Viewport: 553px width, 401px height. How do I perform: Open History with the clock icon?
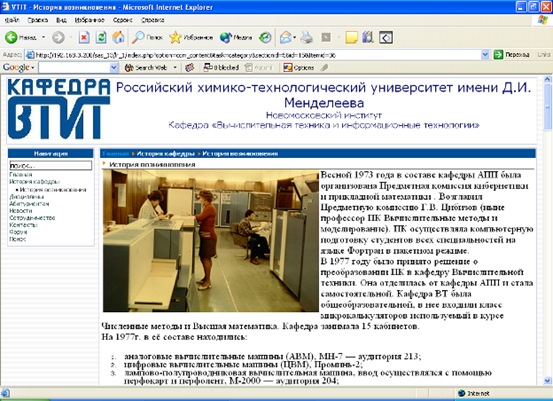pyautogui.click(x=265, y=37)
